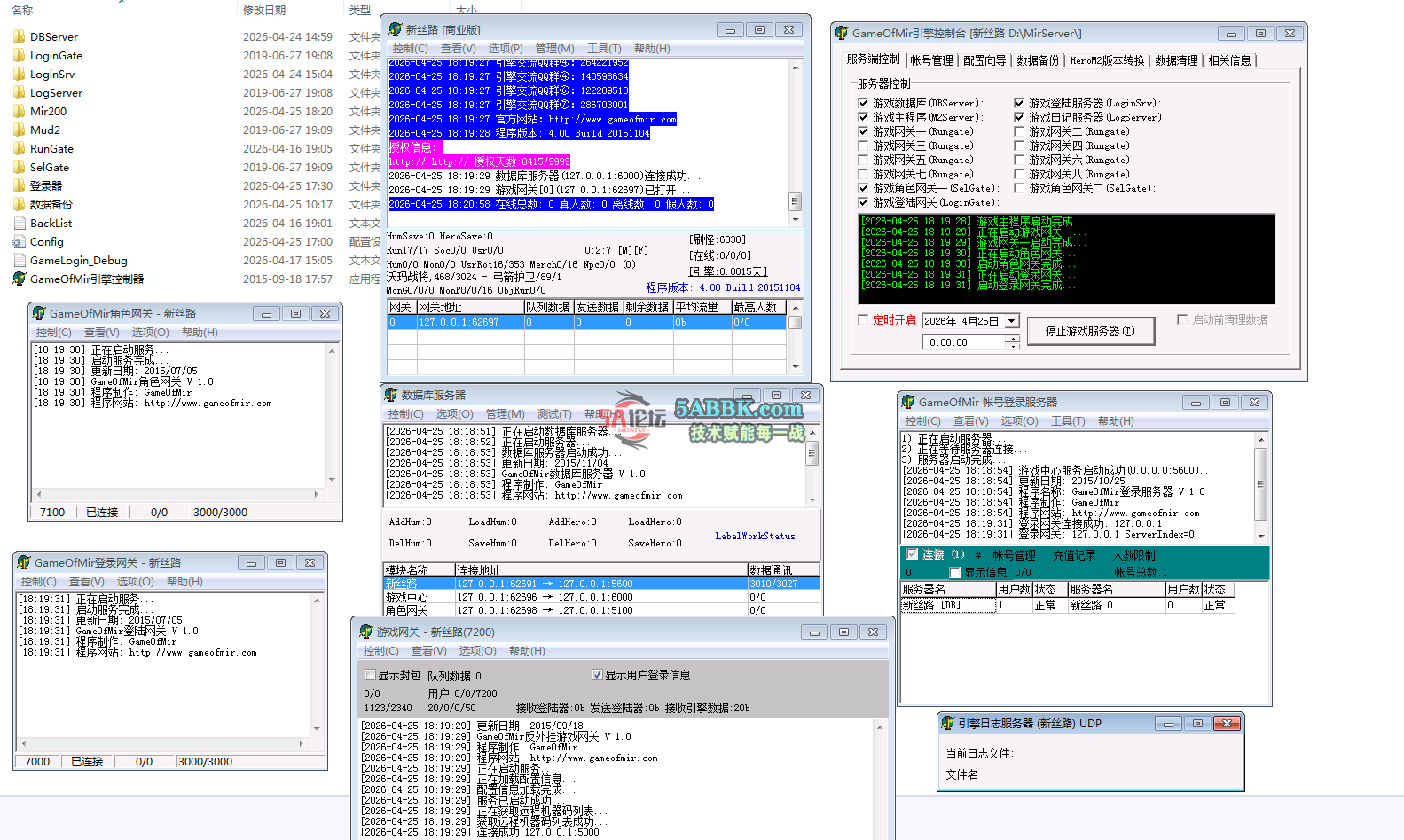Click the horizontal scrollbar in 角色网关 log
The image size is (1404, 840).
coord(176,494)
